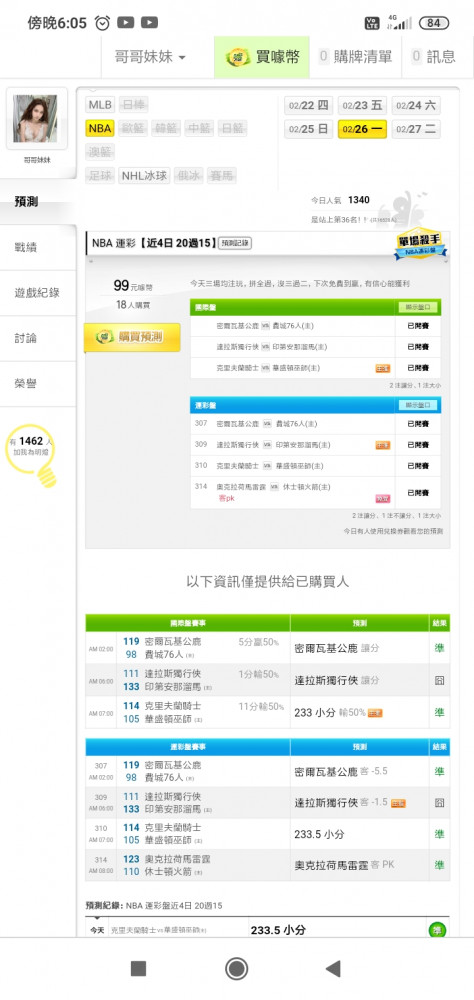This screenshot has width=474, height=1000.
Task: Click the orange tag on game 309 row
Action: click(382, 445)
